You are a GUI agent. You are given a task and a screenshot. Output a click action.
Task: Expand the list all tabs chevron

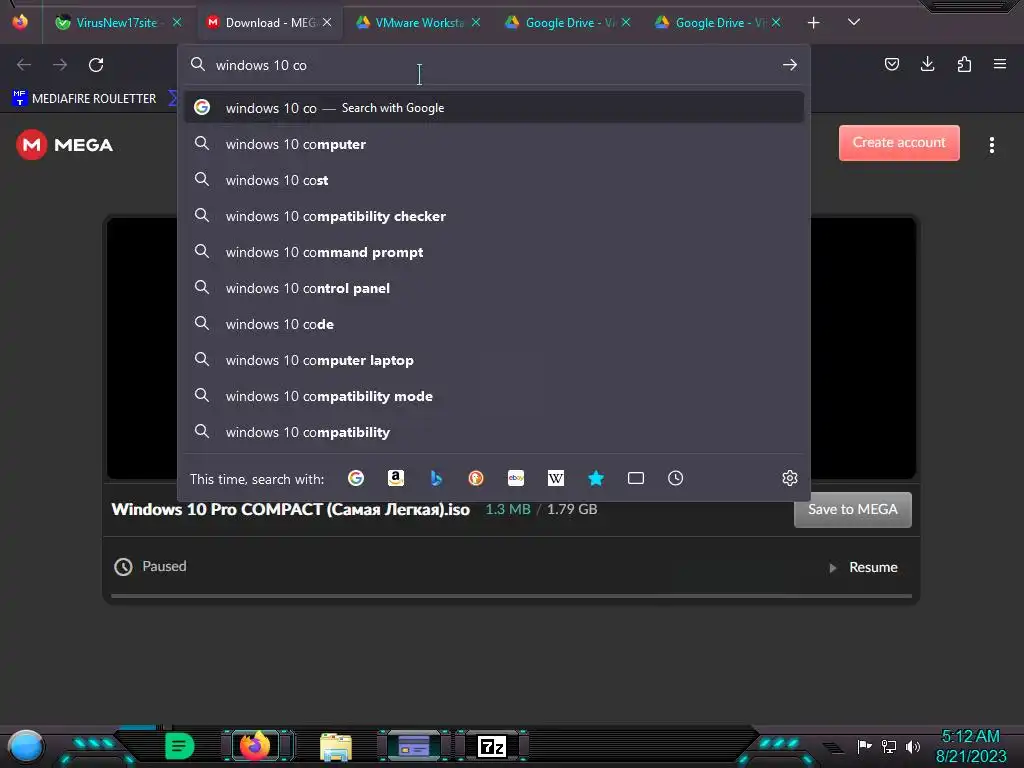click(854, 22)
